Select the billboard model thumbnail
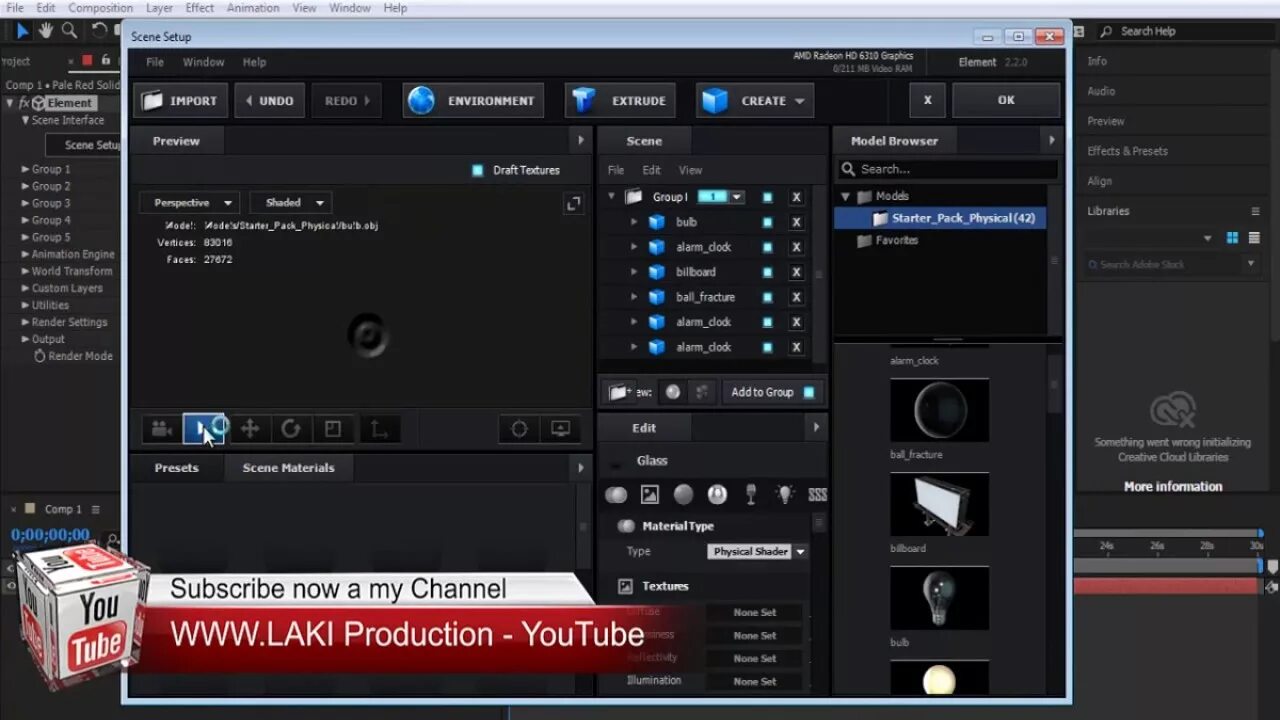The image size is (1280, 720). pyautogui.click(x=940, y=505)
